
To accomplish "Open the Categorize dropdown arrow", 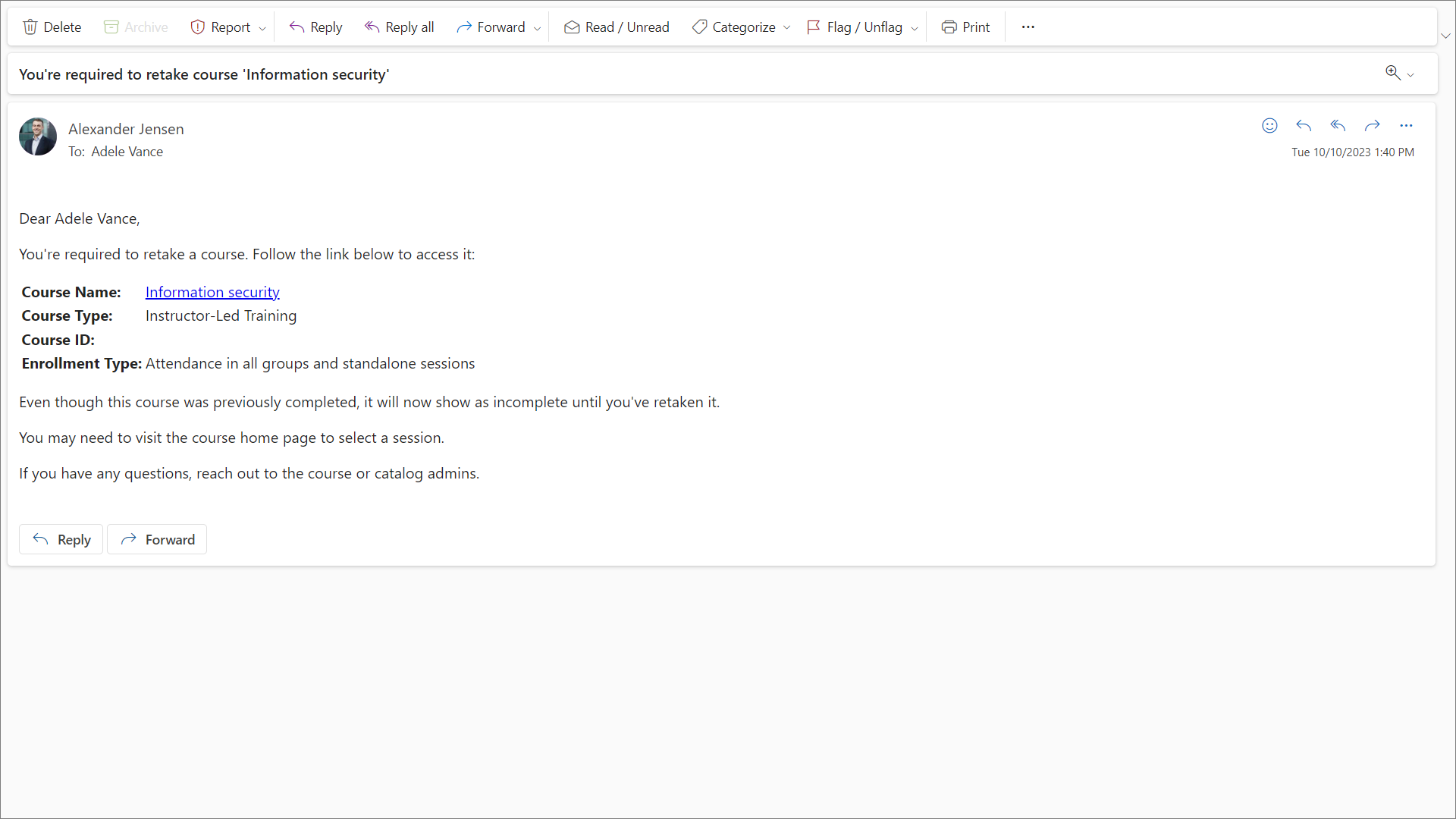I will 787,28.
